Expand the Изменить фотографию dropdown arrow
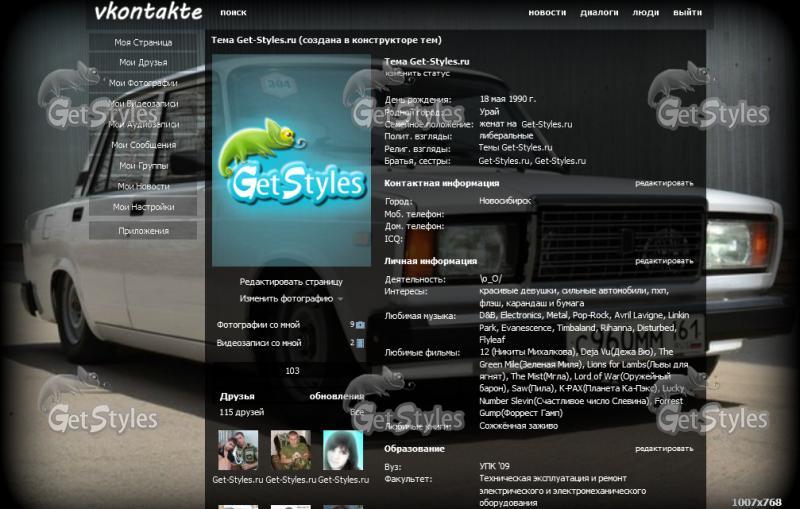Screen dimensions: 800x509 pyautogui.click(x=340, y=299)
